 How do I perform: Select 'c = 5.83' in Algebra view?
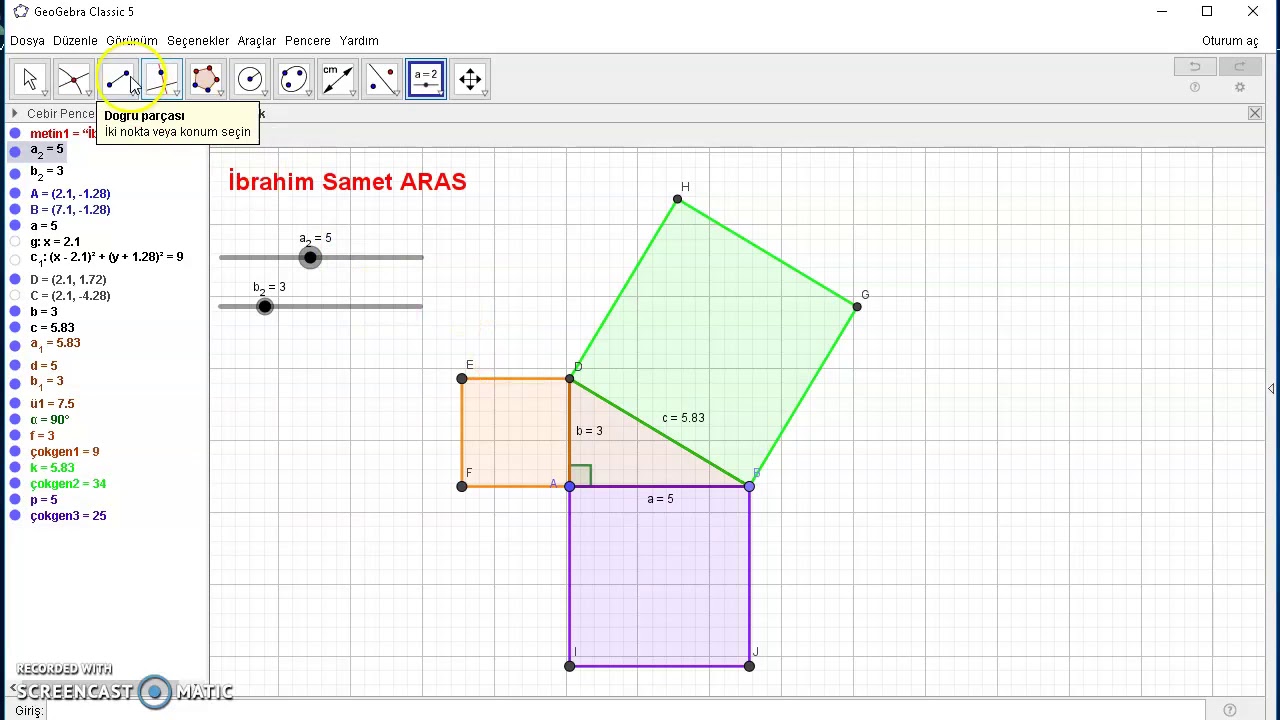click(x=52, y=328)
